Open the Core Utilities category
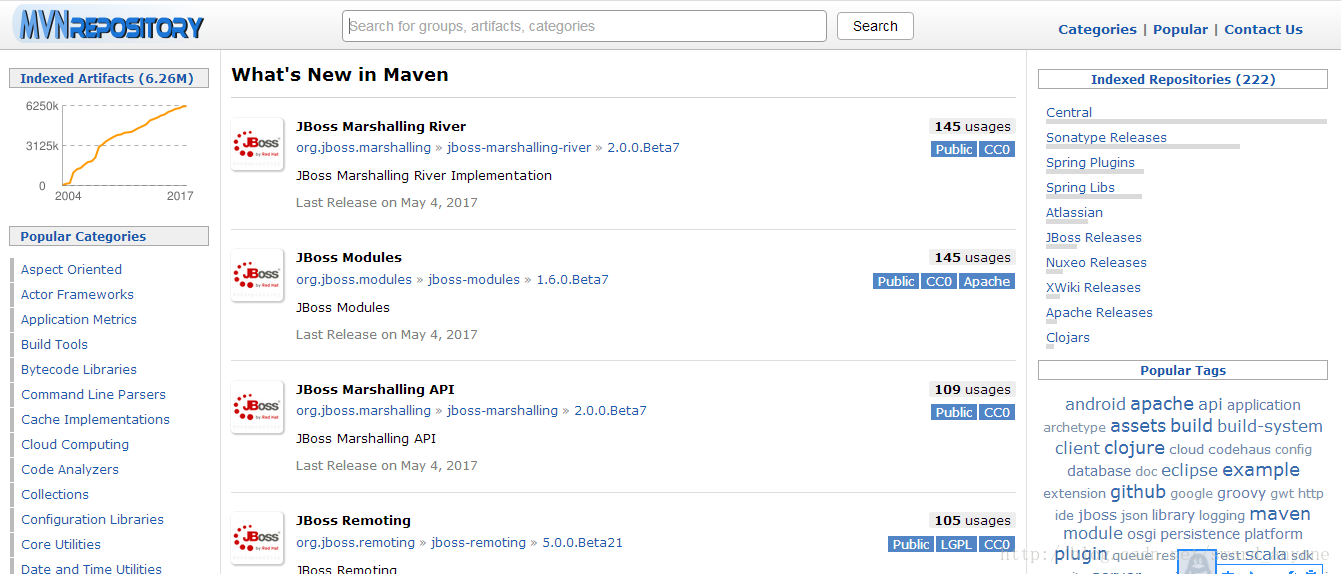The width and height of the screenshot is (1341, 574). tap(61, 544)
